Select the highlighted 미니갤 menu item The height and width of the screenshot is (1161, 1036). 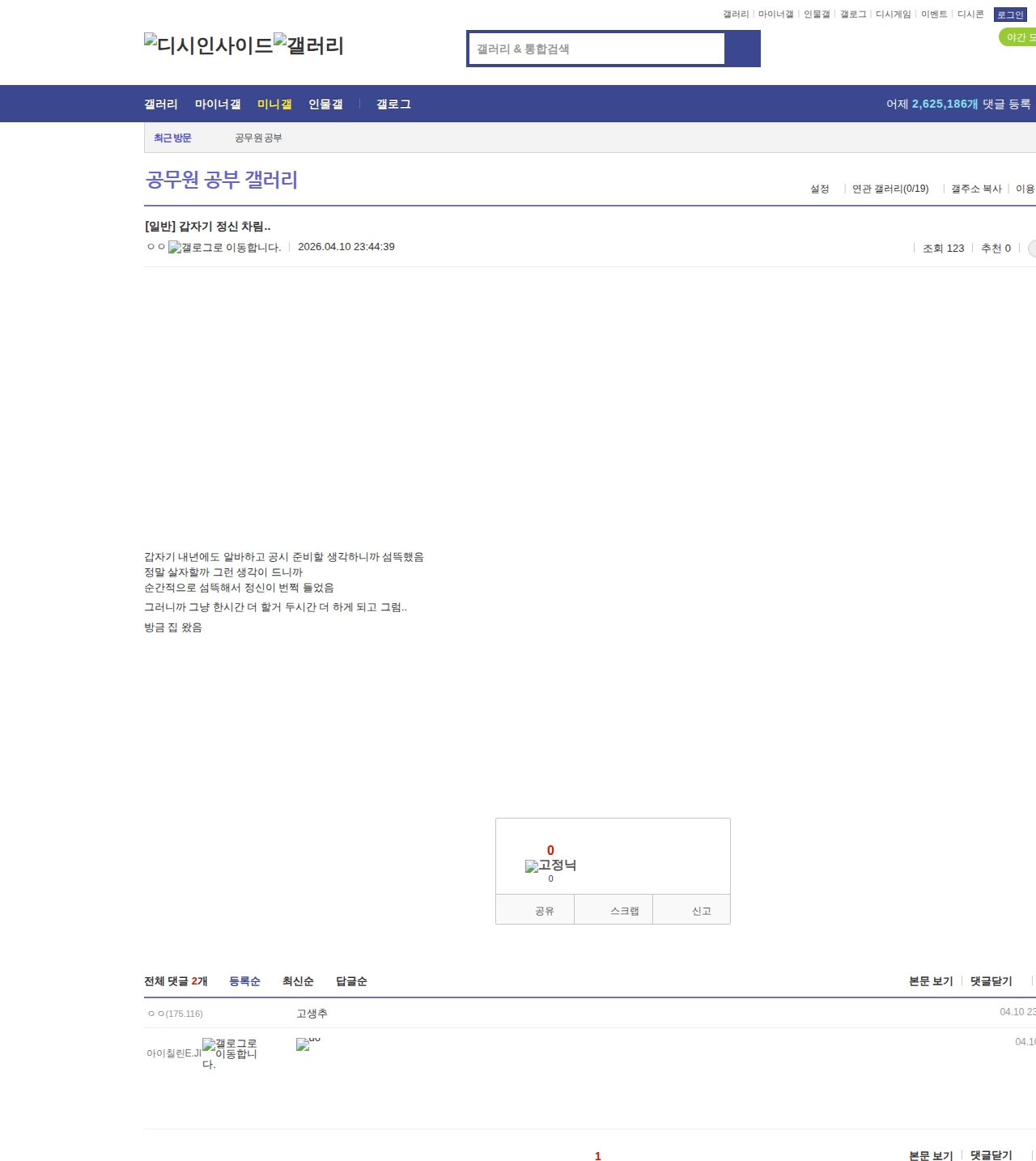coord(274,104)
